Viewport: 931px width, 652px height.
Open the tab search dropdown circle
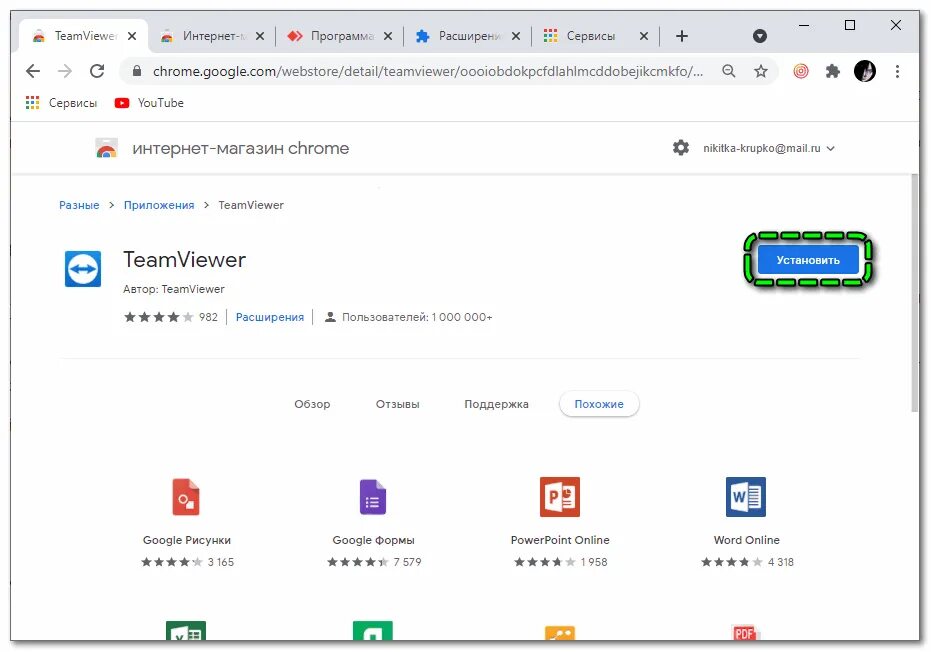coord(759,36)
